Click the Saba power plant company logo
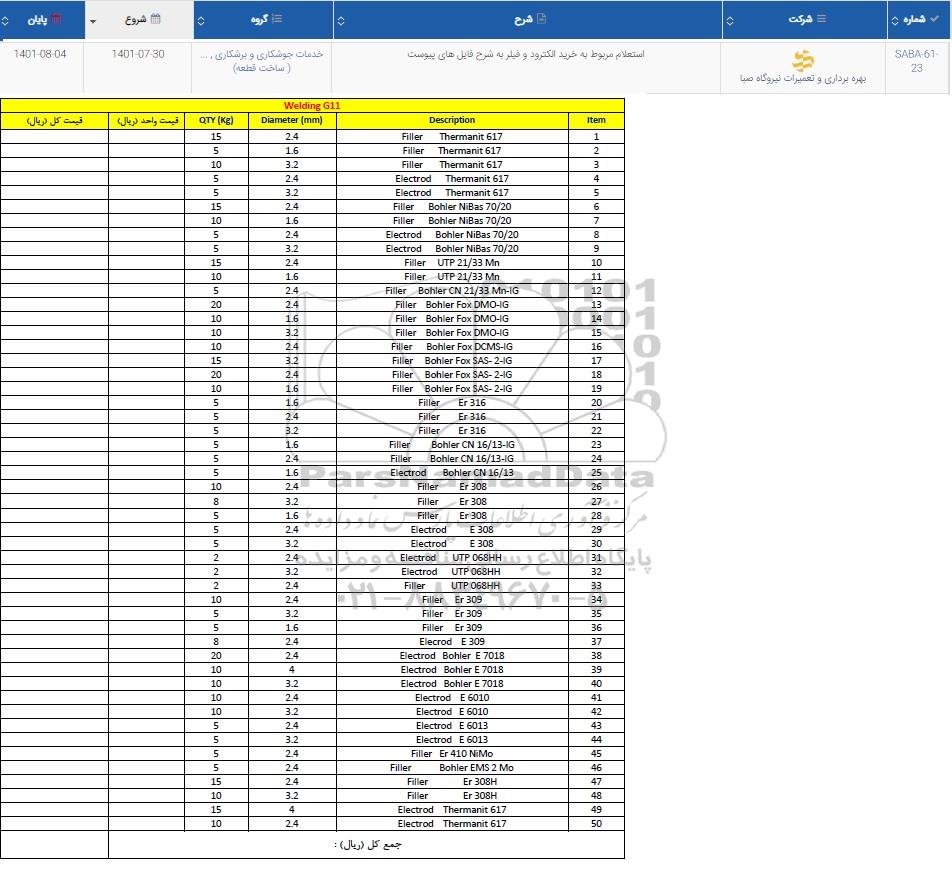952x886 pixels. coord(803,60)
